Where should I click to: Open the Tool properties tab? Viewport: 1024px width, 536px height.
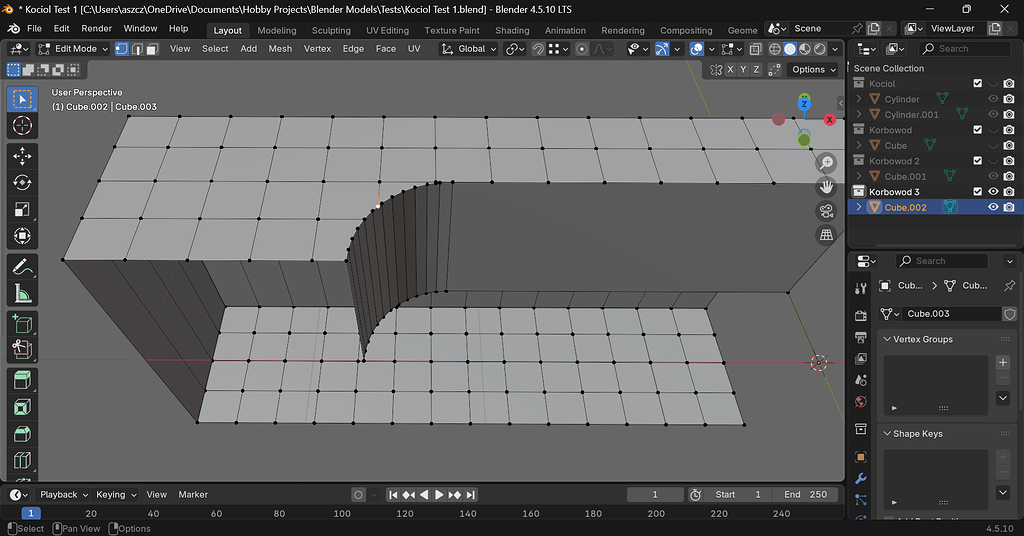(x=861, y=289)
